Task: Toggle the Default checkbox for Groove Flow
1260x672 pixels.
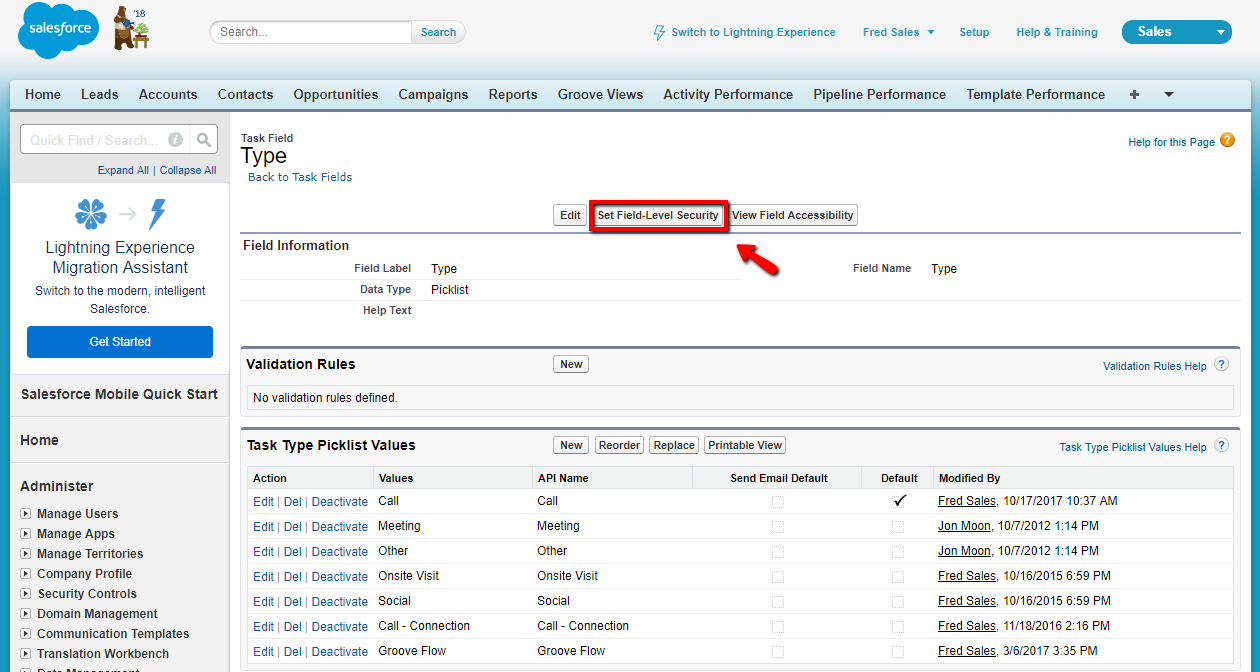Action: pyautogui.click(x=898, y=651)
